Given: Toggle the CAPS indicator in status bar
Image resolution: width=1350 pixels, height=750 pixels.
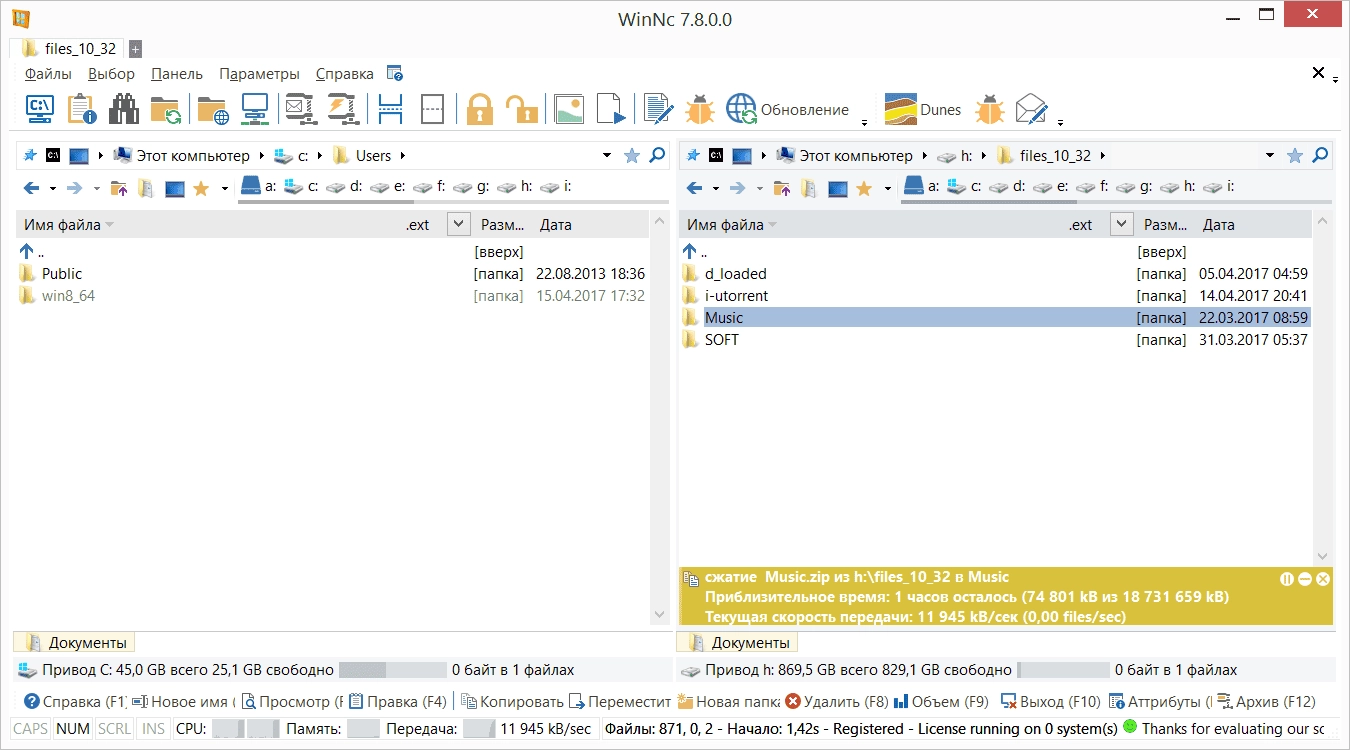Looking at the screenshot, I should click(x=30, y=729).
